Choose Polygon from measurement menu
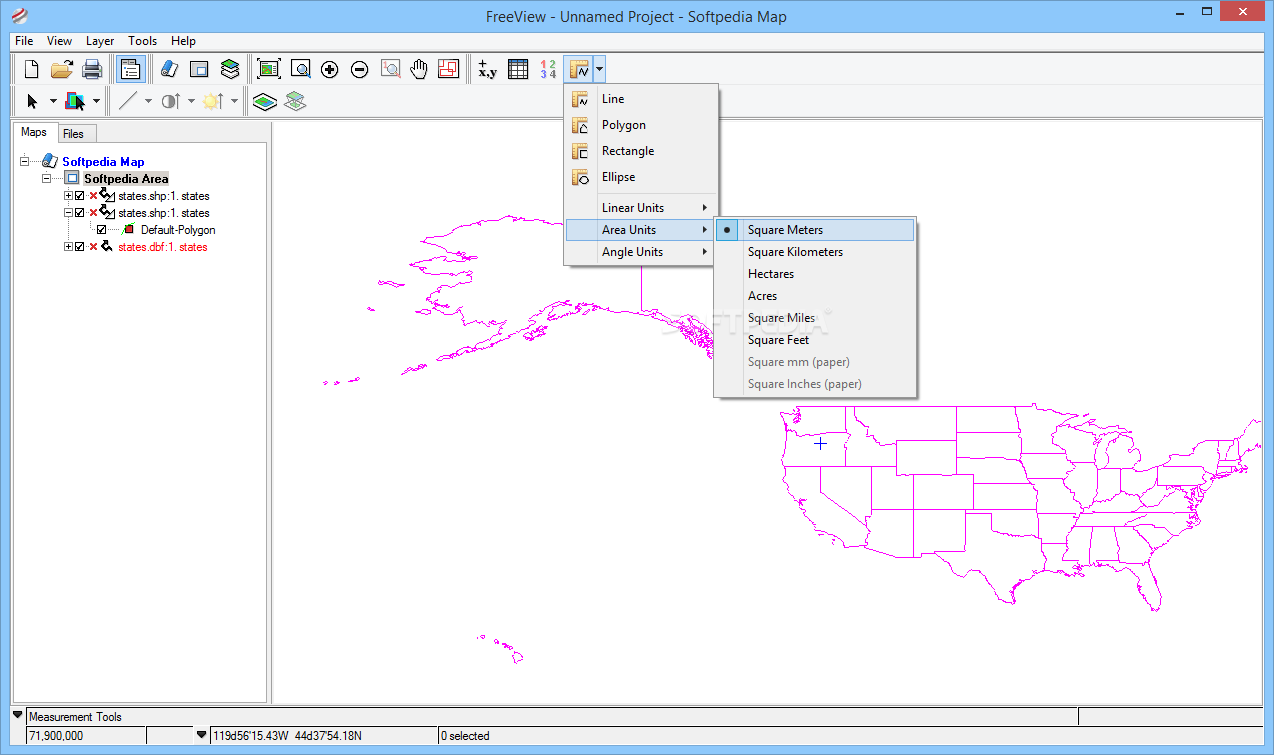 pos(641,125)
